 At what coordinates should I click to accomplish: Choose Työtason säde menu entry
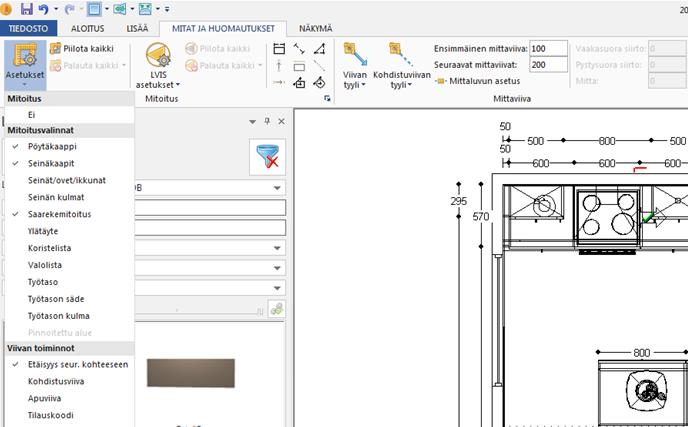coord(69,299)
